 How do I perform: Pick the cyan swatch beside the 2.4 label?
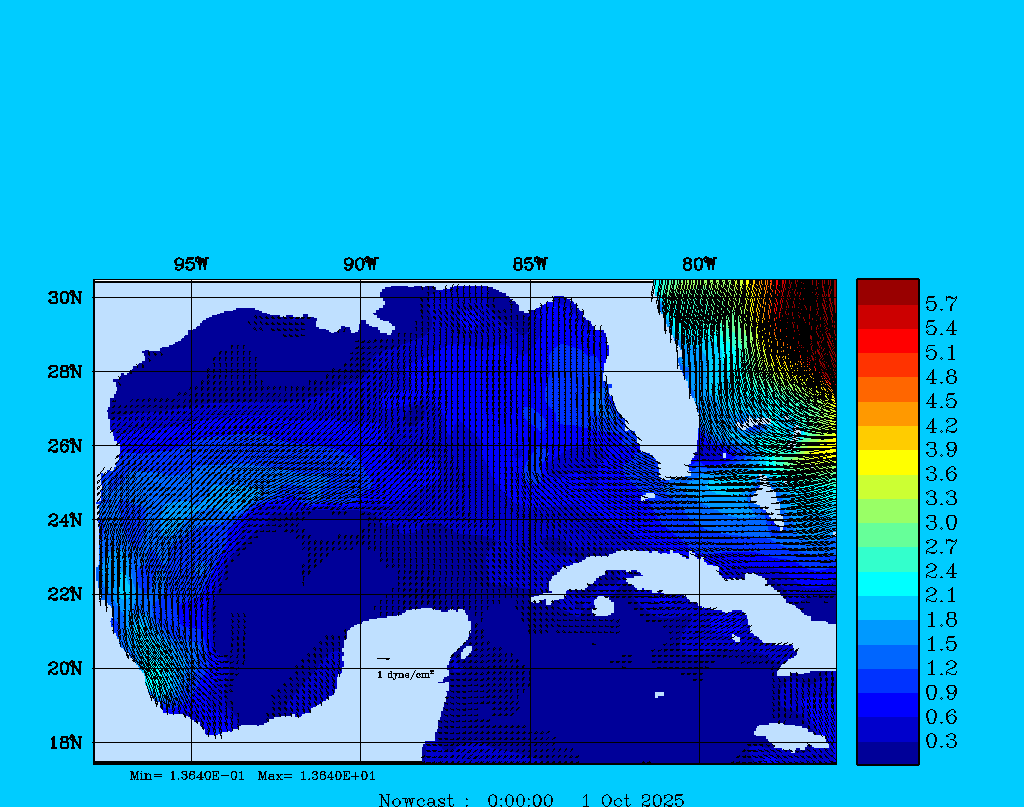pyautogui.click(x=887, y=583)
